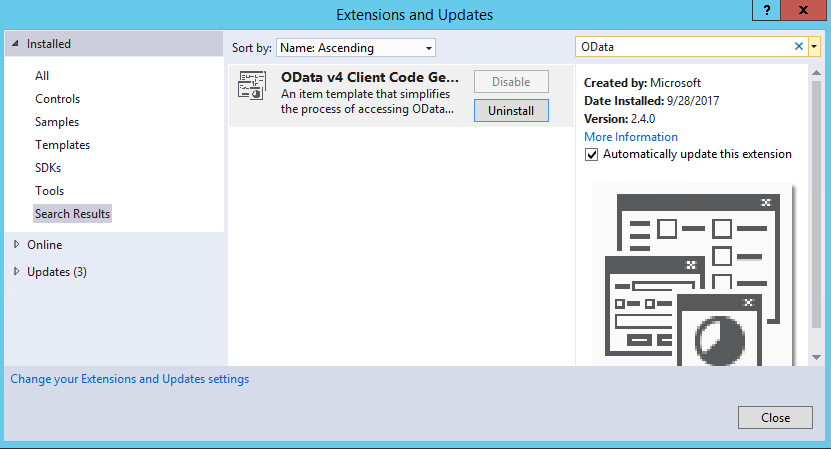831x449 pixels.
Task: Select All under Installed
Action: [x=42, y=76]
